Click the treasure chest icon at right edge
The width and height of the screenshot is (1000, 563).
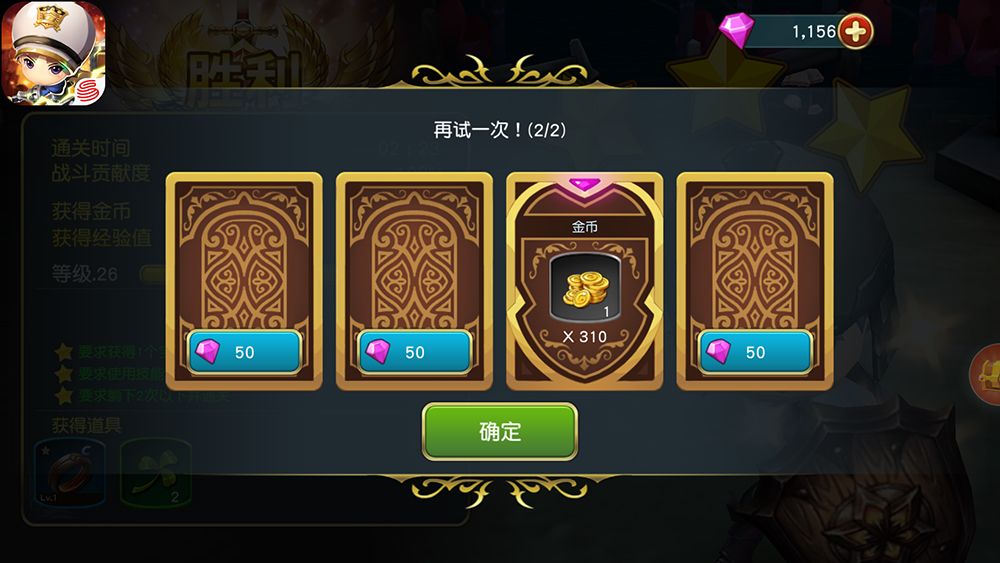[x=985, y=374]
